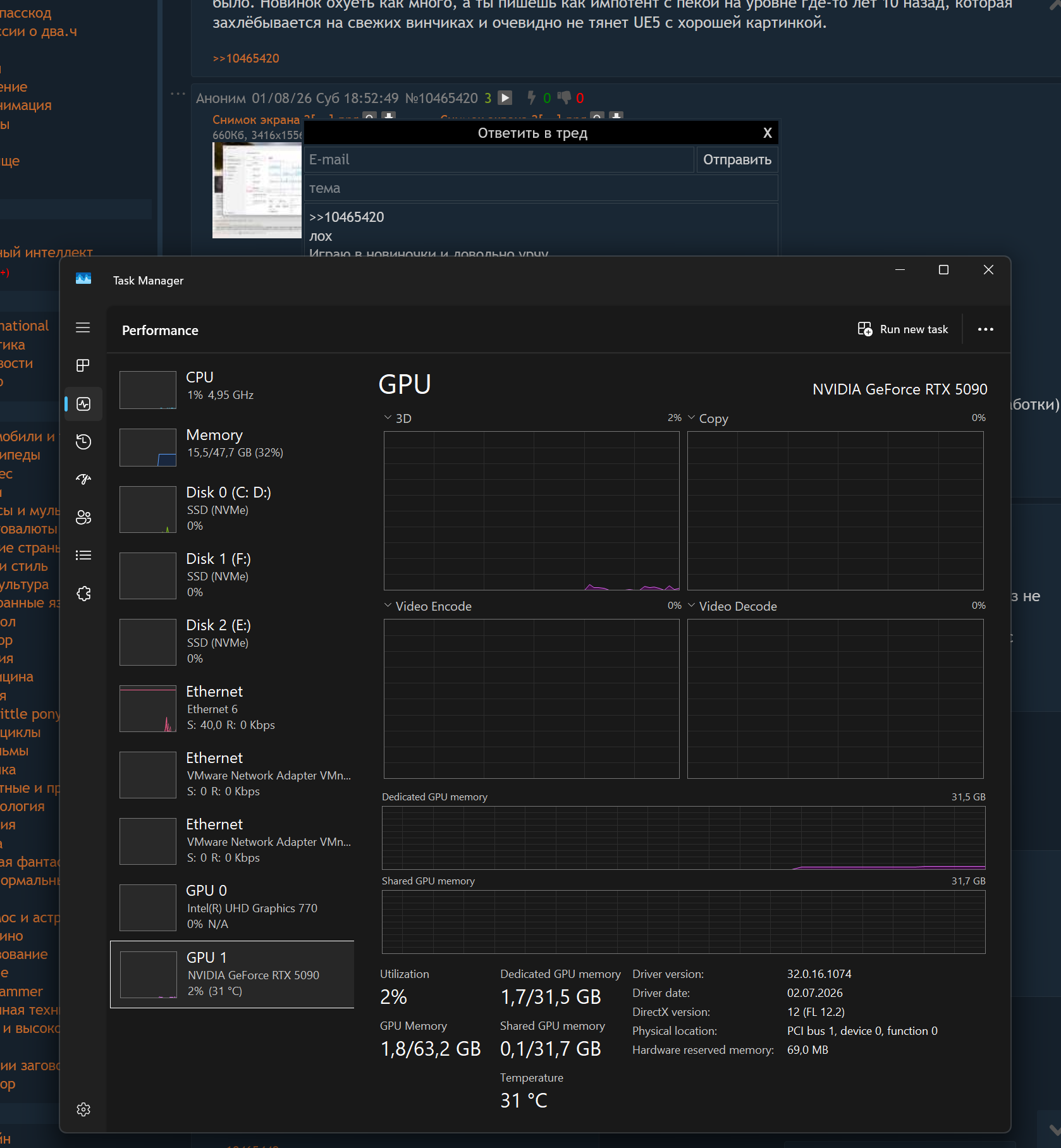Click the driver date 02.07.2026
The width and height of the screenshot is (1061, 1148).
pos(815,993)
